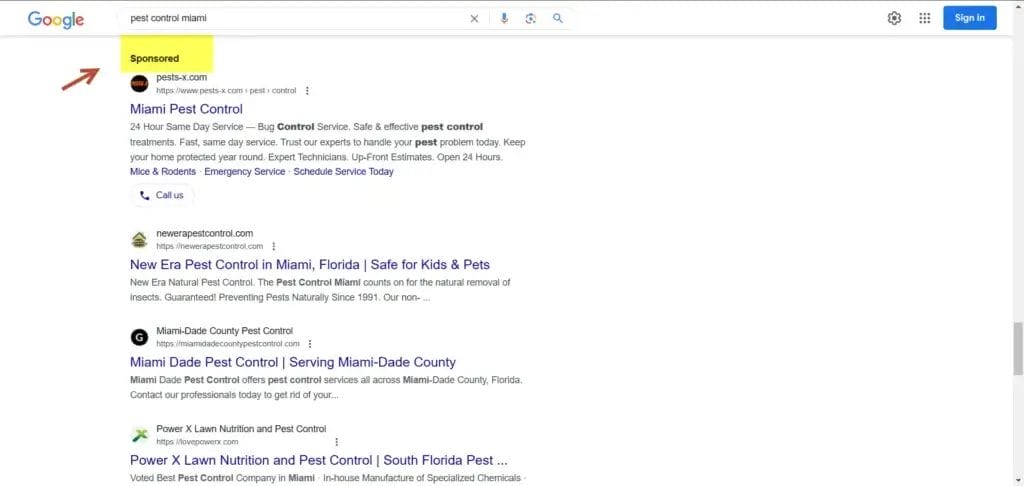Start voice search with microphone icon
The height and width of the screenshot is (486, 1024).
504,18
